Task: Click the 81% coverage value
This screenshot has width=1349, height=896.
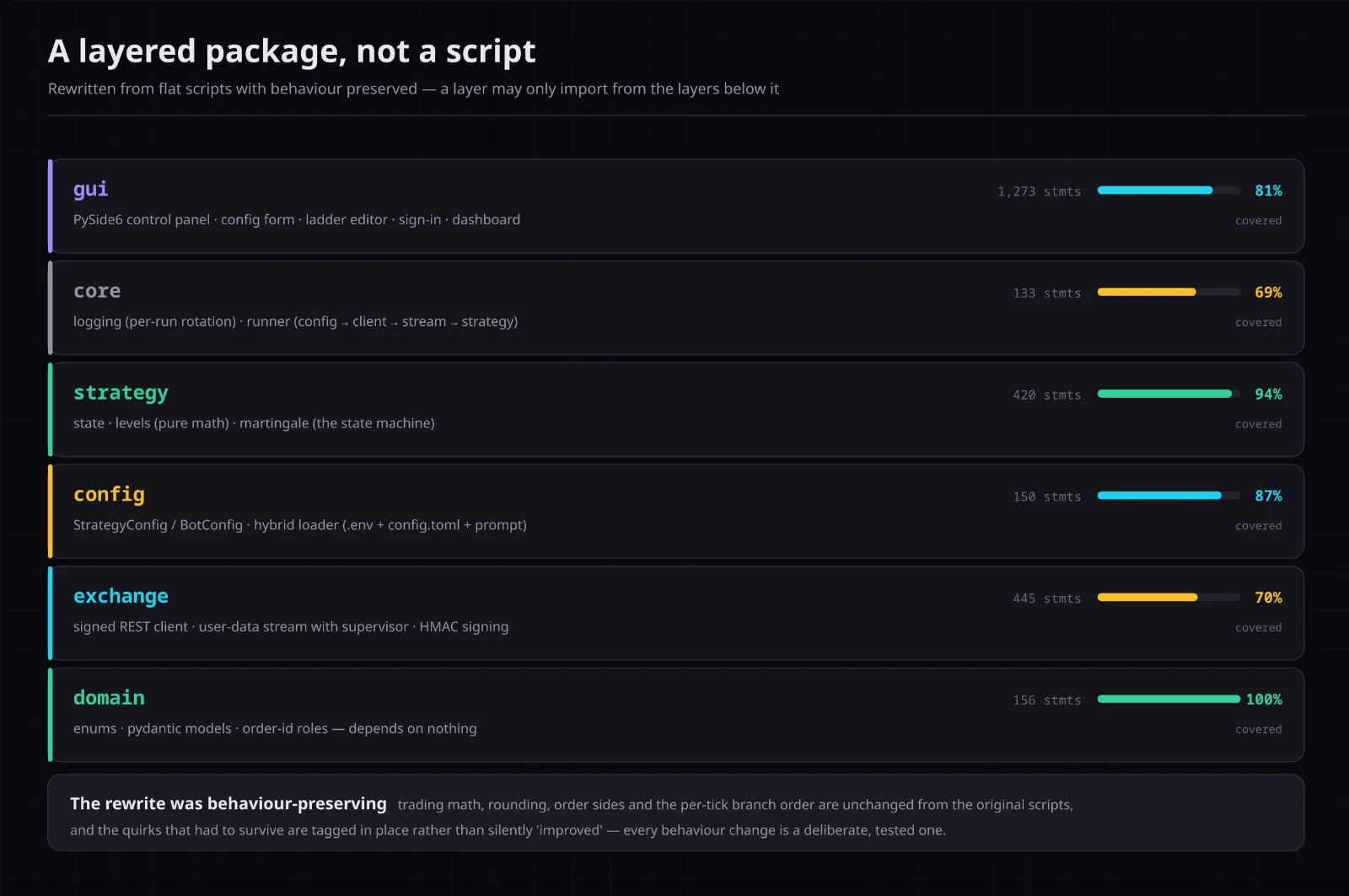Action: (1268, 190)
